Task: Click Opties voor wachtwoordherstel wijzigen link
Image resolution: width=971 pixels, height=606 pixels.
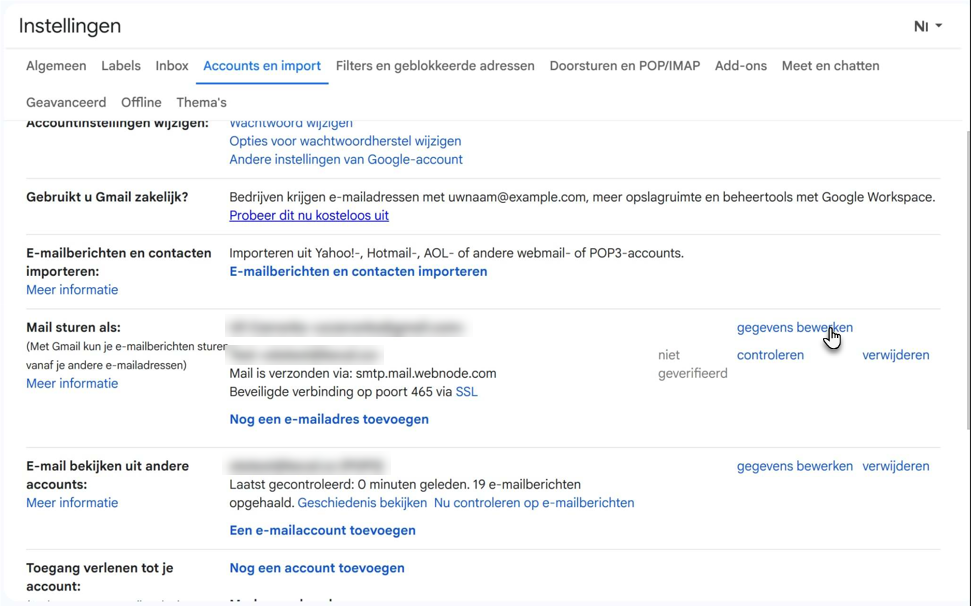Action: pos(345,141)
